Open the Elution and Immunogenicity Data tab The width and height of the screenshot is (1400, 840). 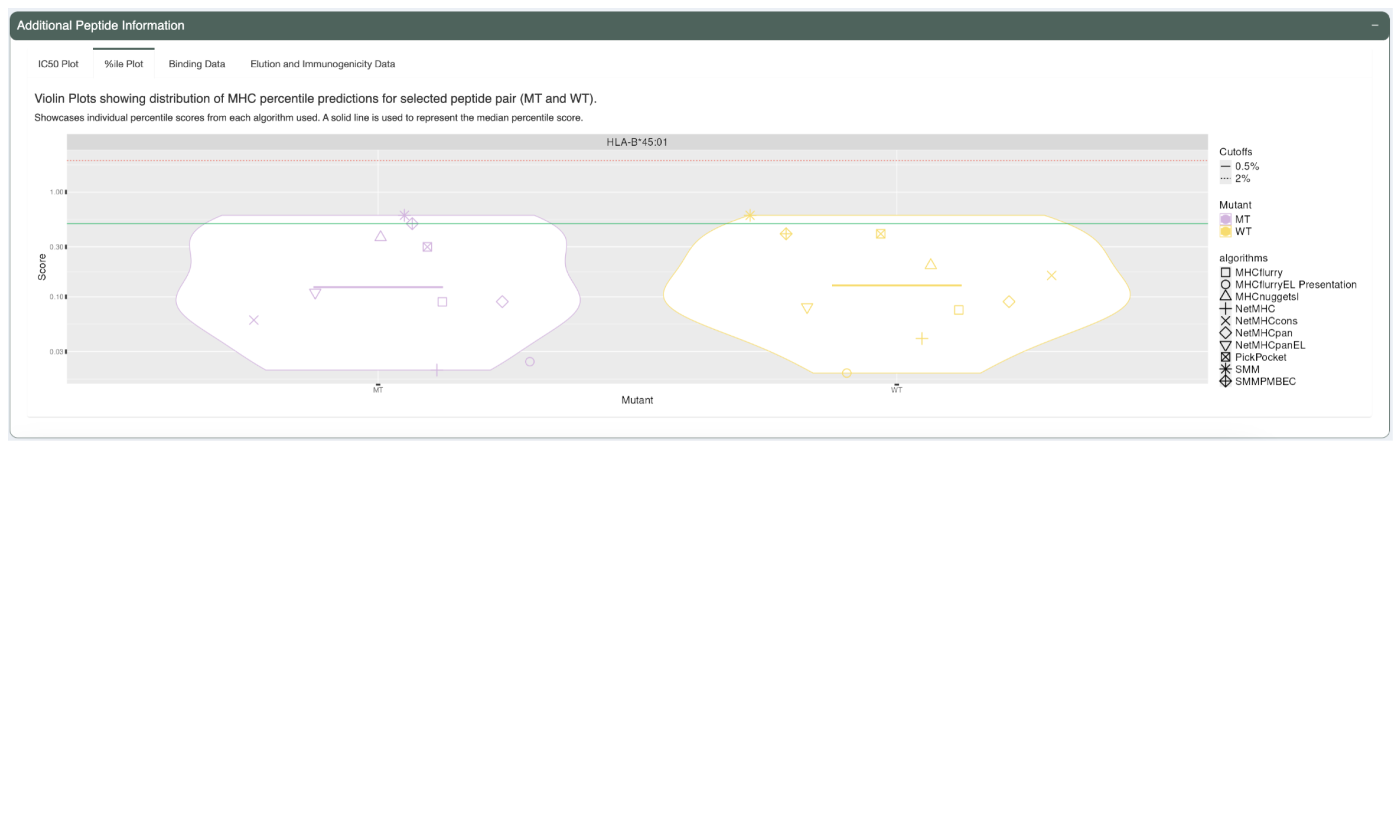coord(322,64)
